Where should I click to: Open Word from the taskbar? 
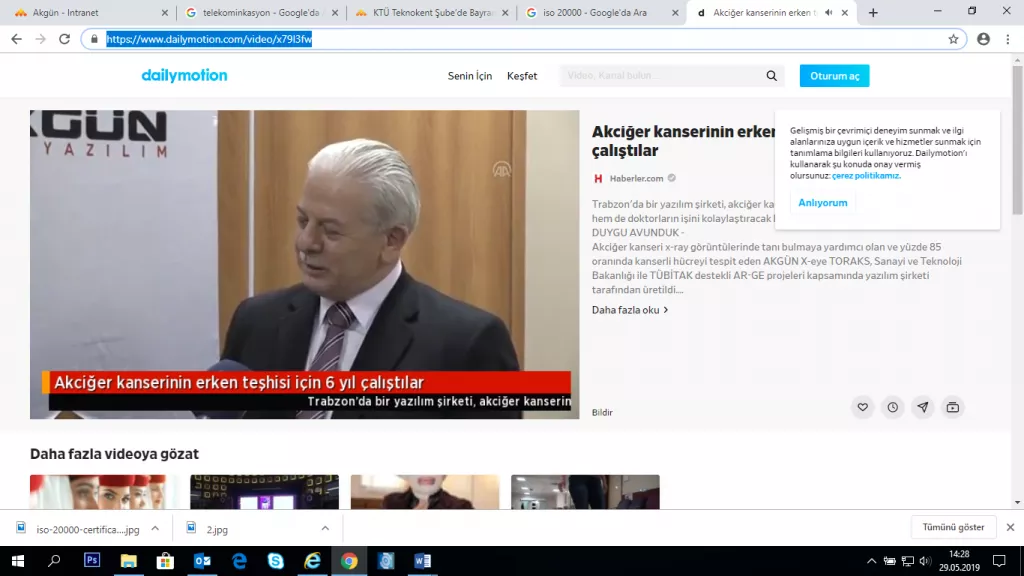tap(423, 561)
